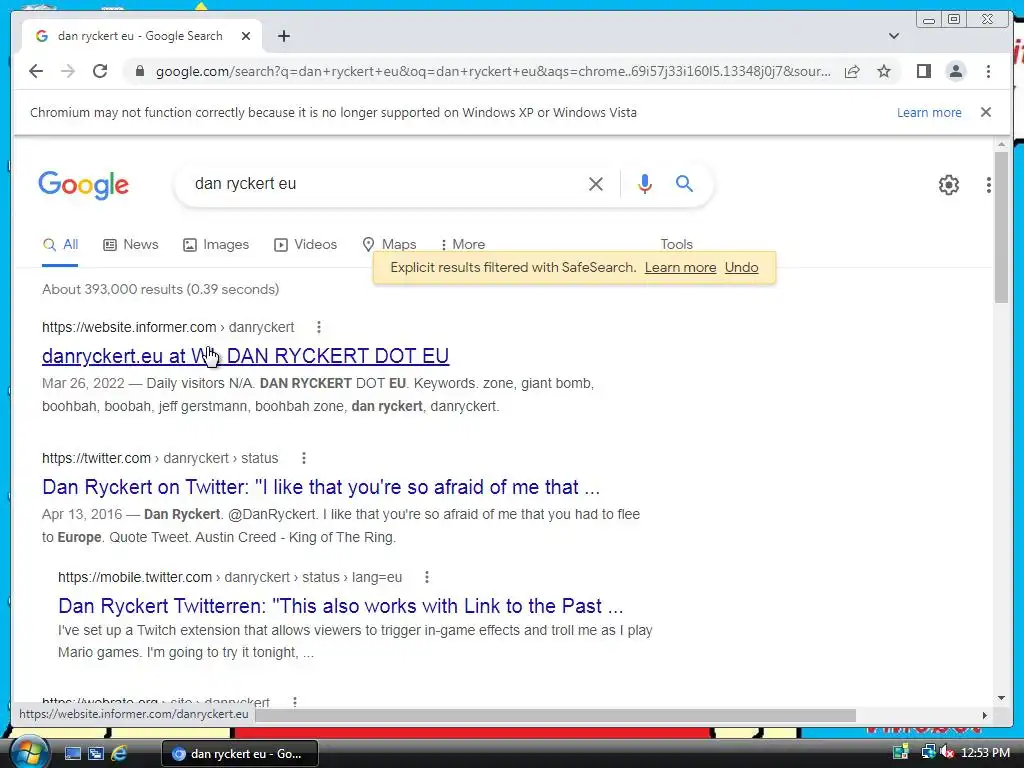This screenshot has width=1024, height=768.
Task: Open options for mobile.twitter.com result
Action: point(426,577)
